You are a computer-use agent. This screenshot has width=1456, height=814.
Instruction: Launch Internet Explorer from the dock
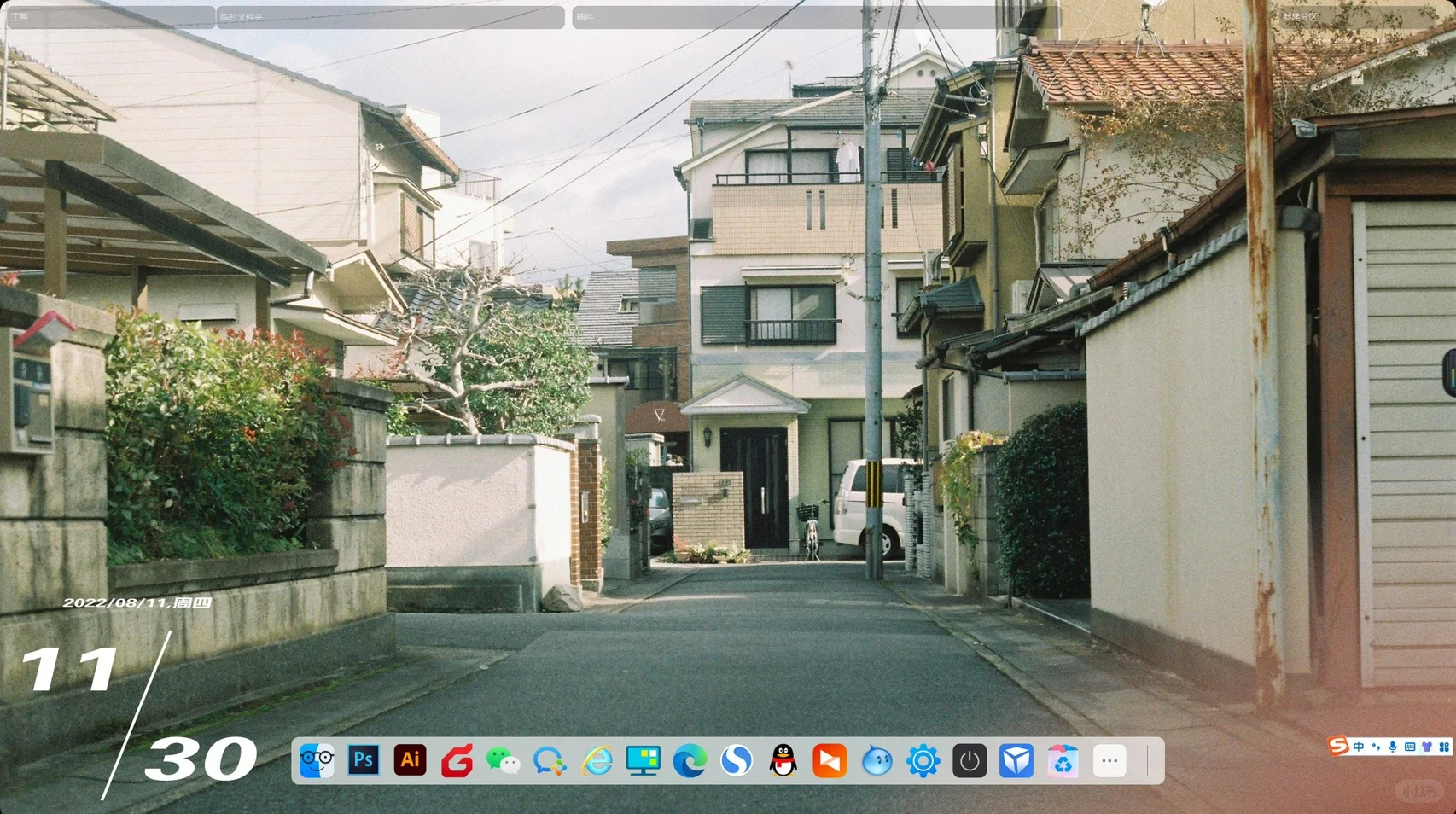[x=597, y=760]
